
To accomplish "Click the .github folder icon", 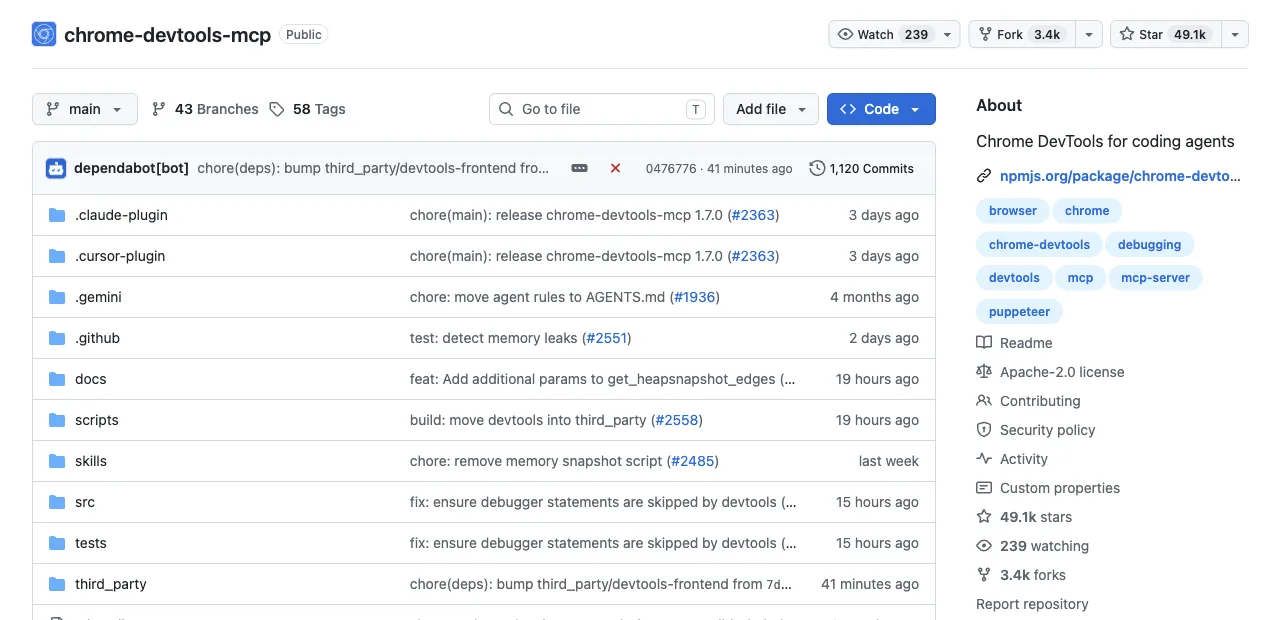I will (57, 338).
